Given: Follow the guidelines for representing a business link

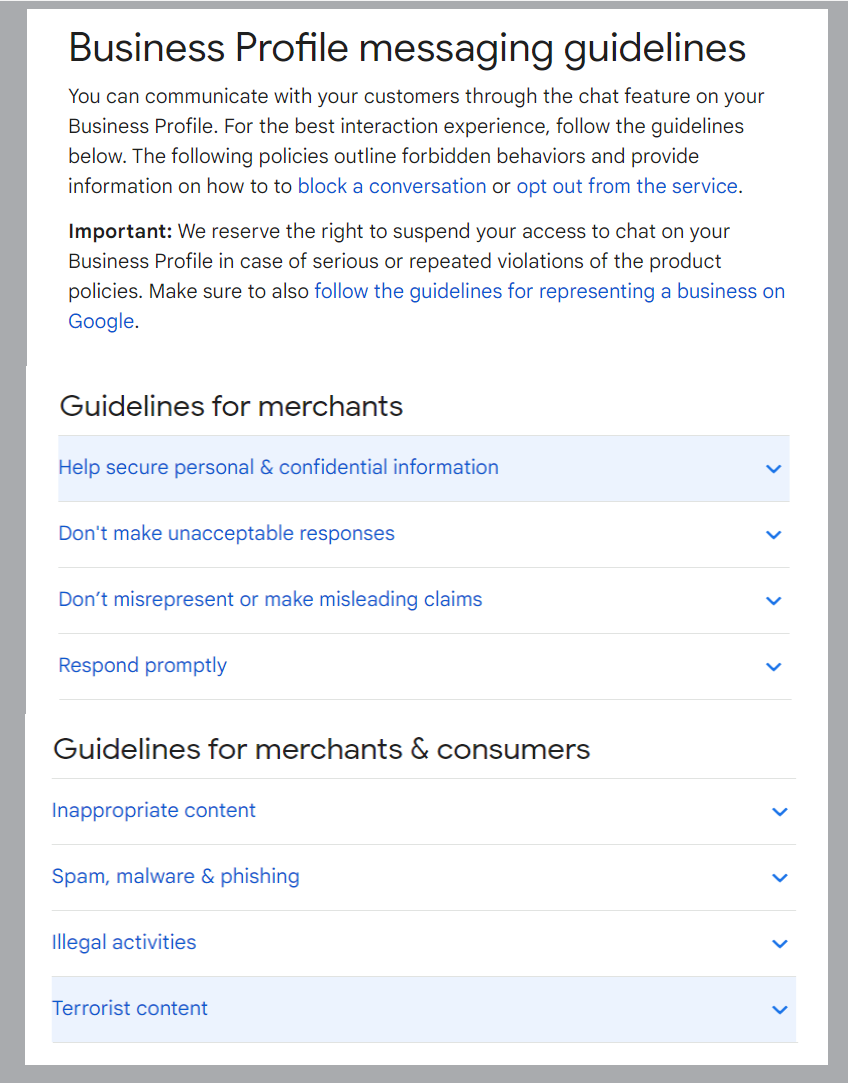Looking at the screenshot, I should tap(550, 291).
